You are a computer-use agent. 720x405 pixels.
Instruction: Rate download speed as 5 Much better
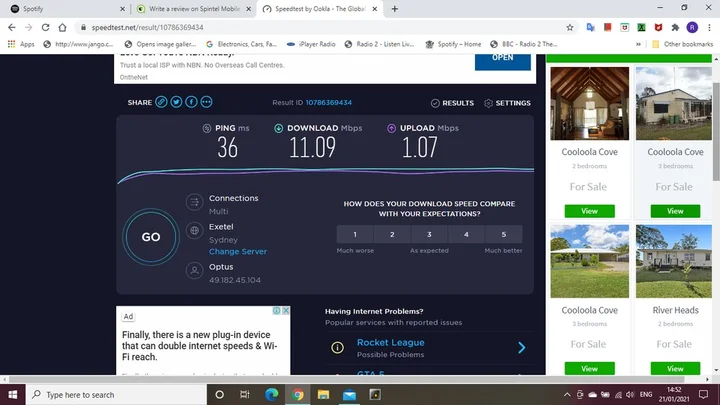pos(504,234)
